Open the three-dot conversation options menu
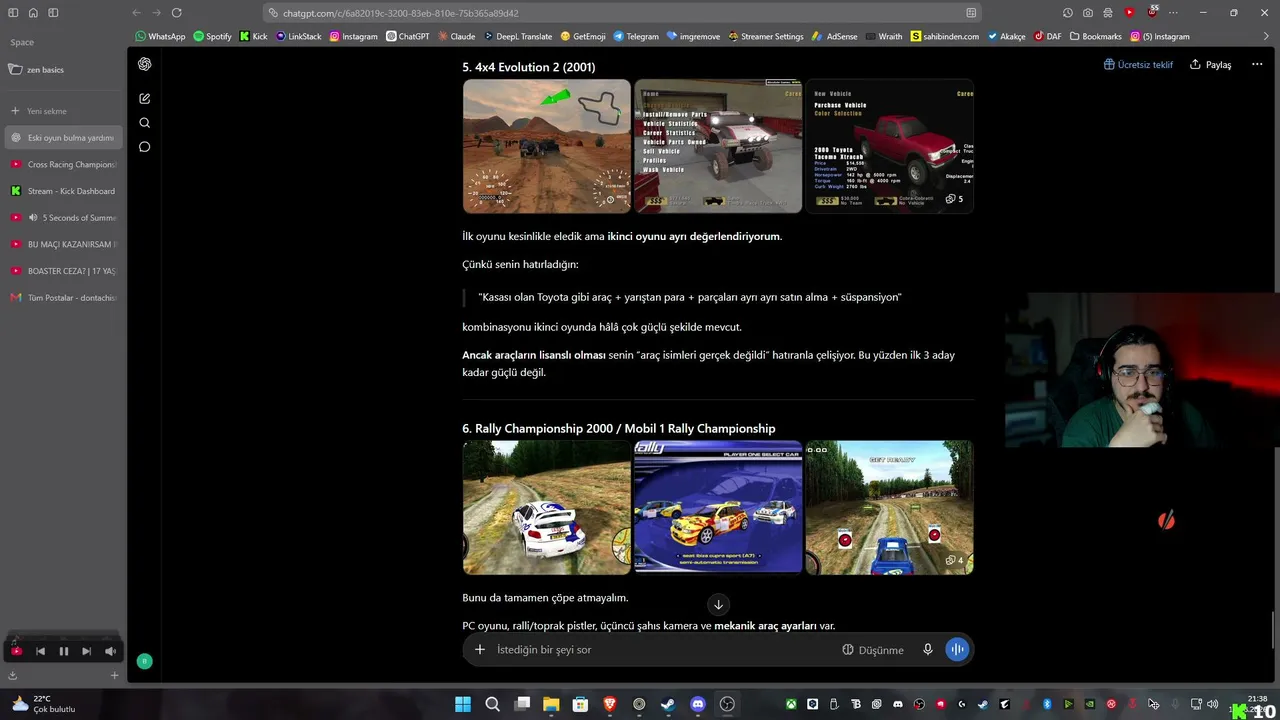The image size is (1280, 720). pyautogui.click(x=1257, y=64)
